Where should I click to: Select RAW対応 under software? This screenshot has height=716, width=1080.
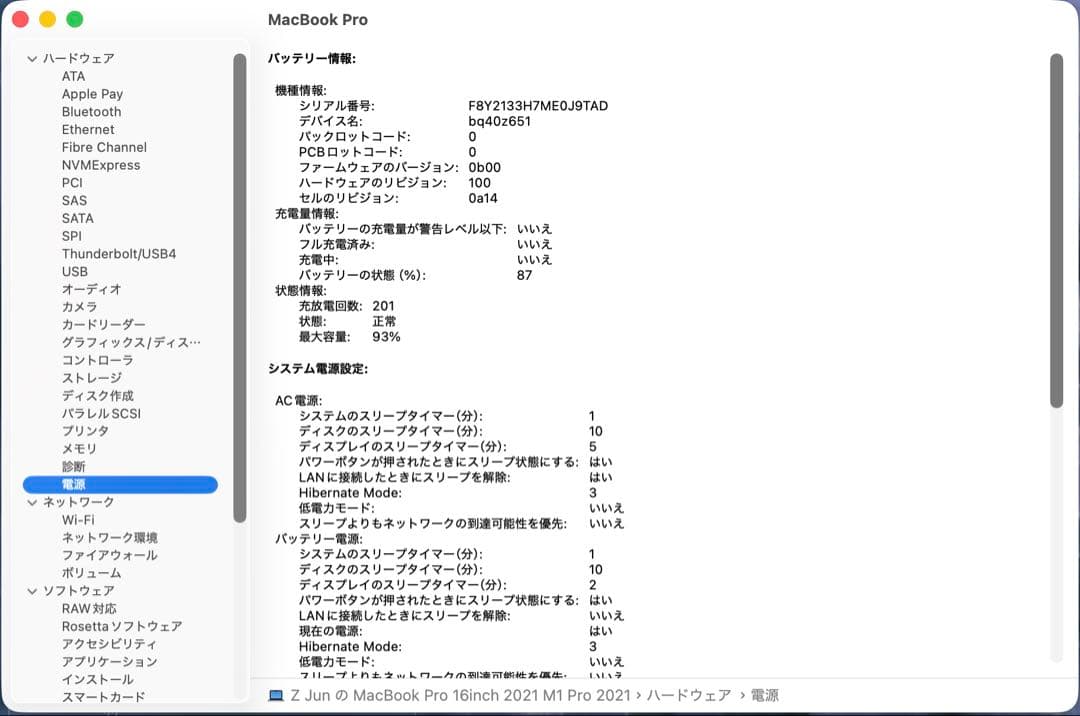(x=89, y=609)
